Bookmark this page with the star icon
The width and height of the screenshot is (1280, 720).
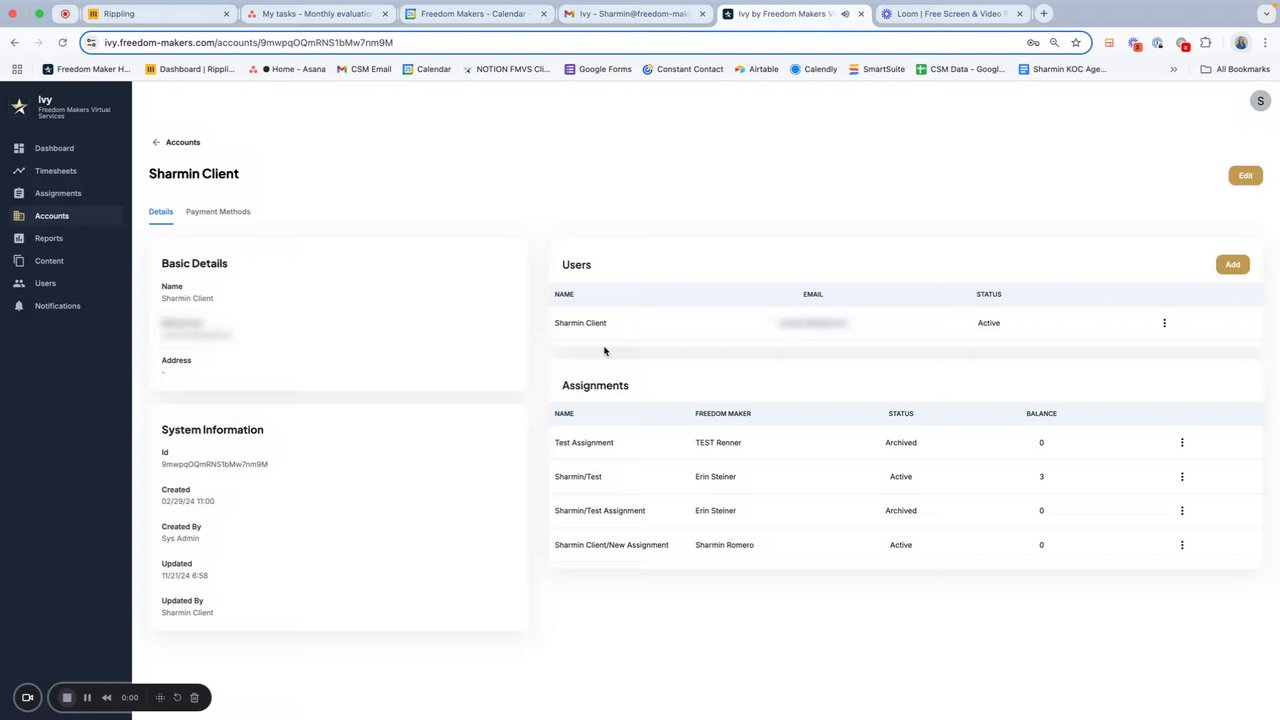1076,43
